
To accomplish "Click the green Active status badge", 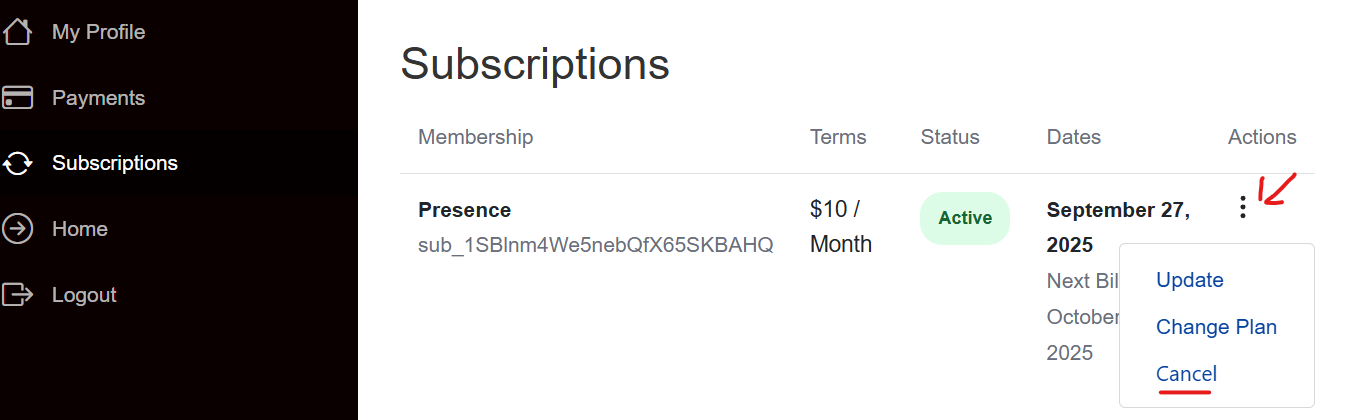I will (965, 218).
